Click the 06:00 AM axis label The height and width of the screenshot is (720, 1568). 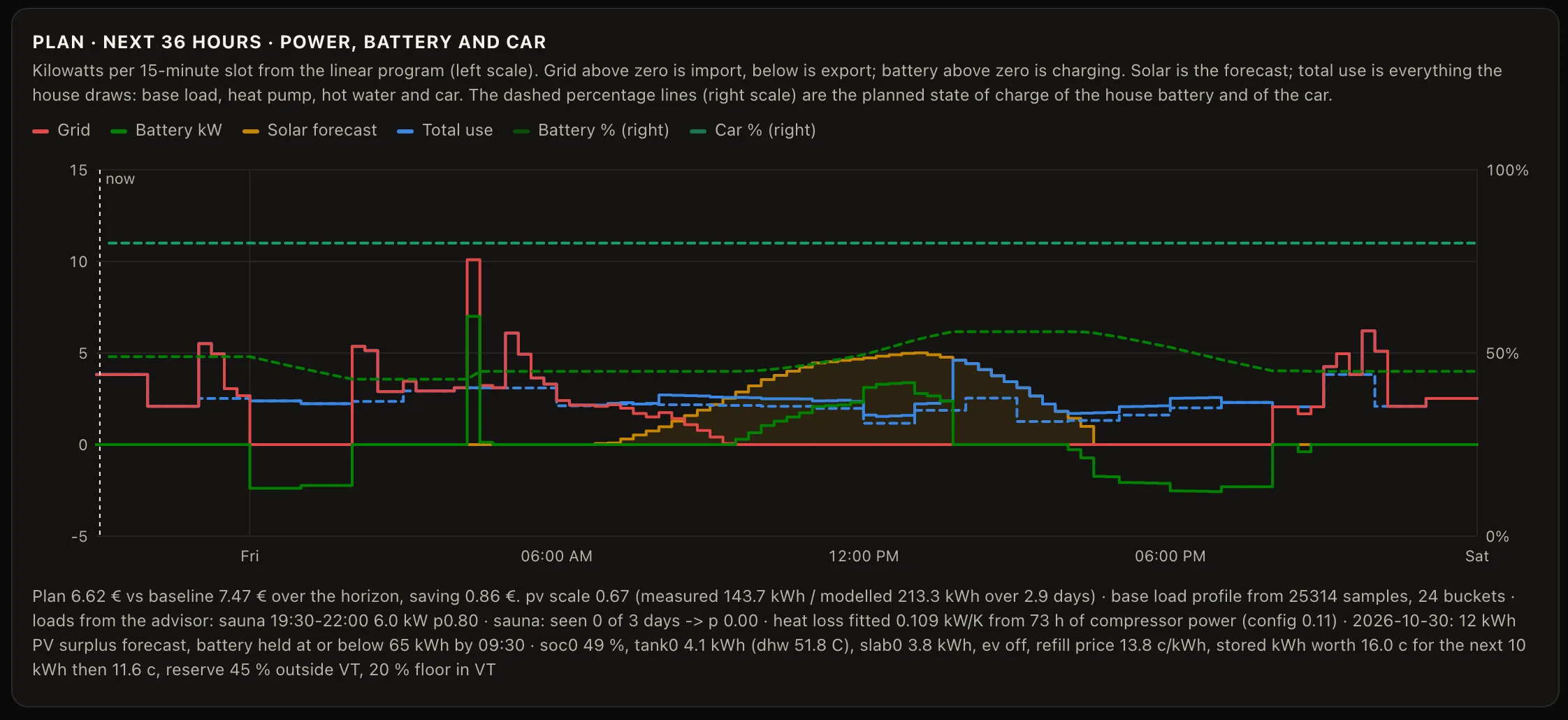(x=556, y=556)
